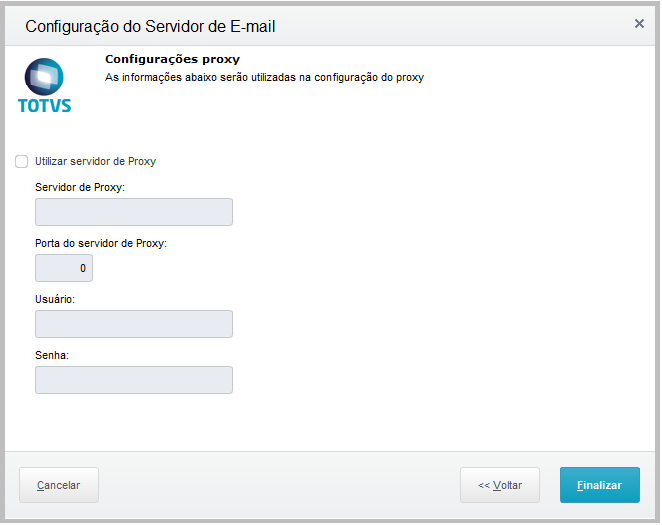
Task: Click the proxy information description text
Action: pos(265,77)
